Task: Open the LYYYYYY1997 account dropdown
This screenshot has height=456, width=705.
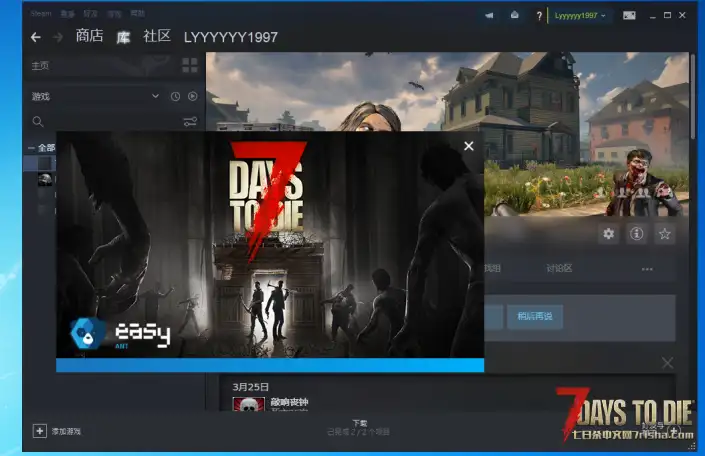Action: pyautogui.click(x=581, y=16)
